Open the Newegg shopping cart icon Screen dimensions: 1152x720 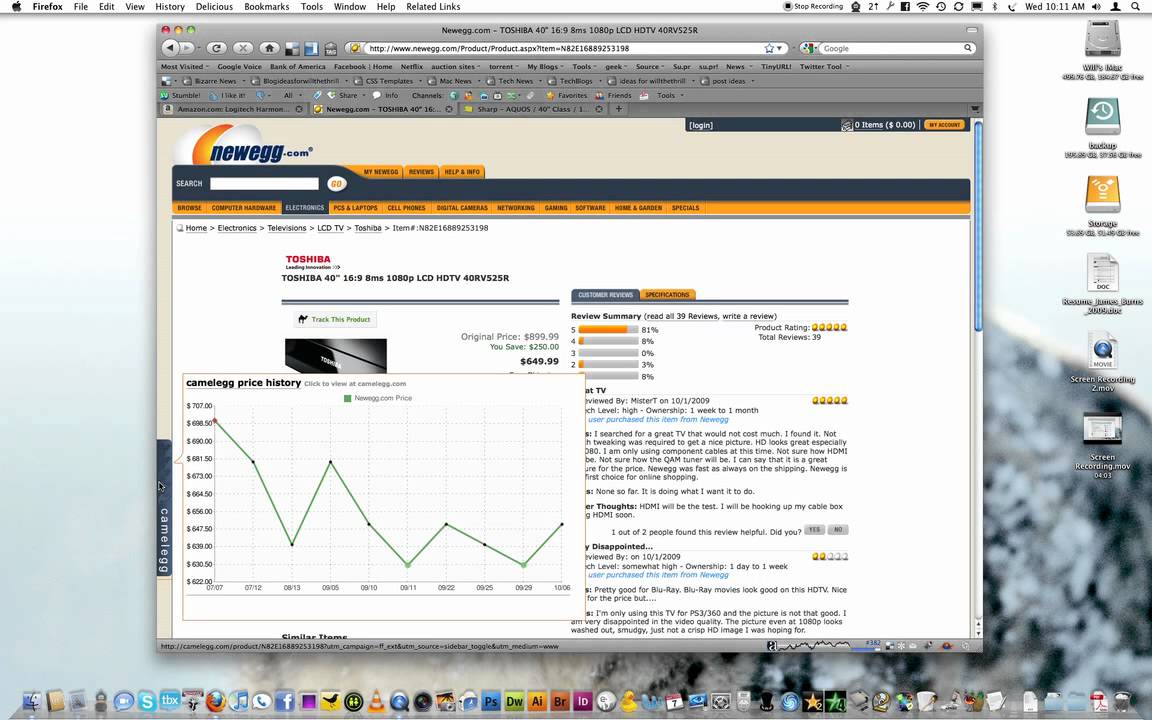coord(846,125)
